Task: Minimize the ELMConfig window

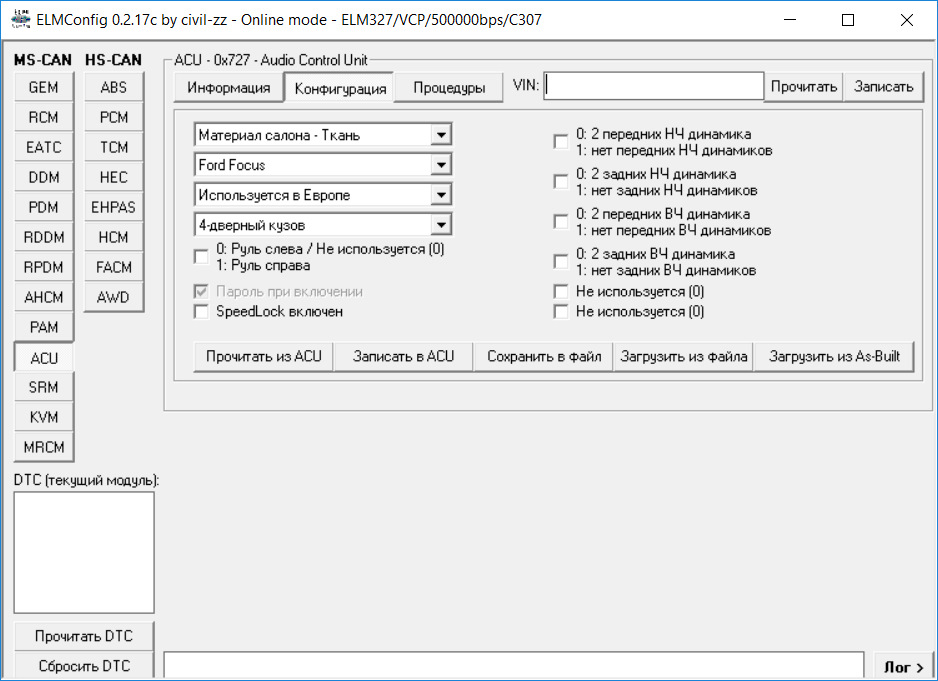Action: tap(790, 20)
